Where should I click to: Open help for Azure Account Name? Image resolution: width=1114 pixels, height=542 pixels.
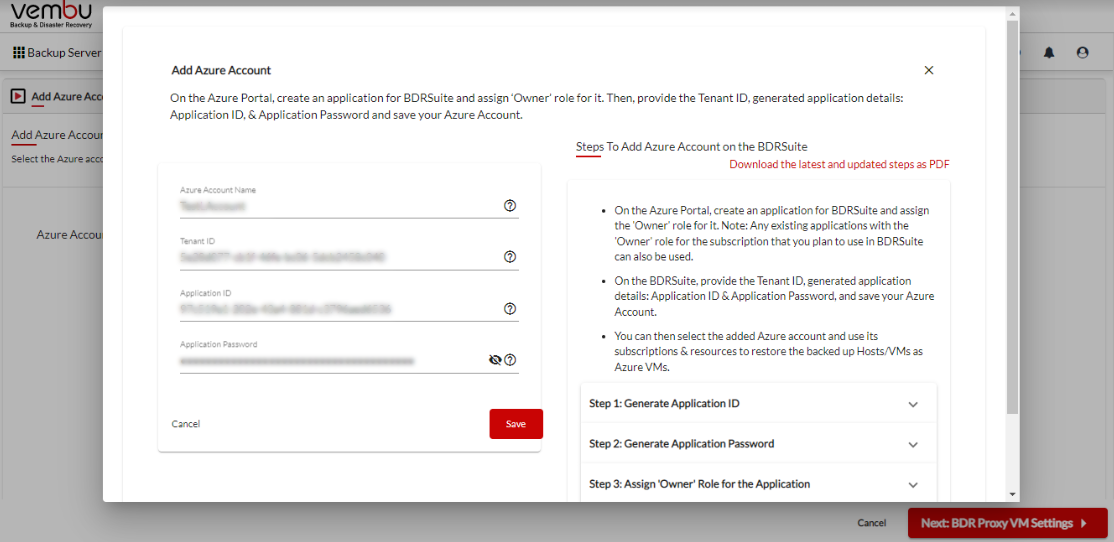[509, 205]
